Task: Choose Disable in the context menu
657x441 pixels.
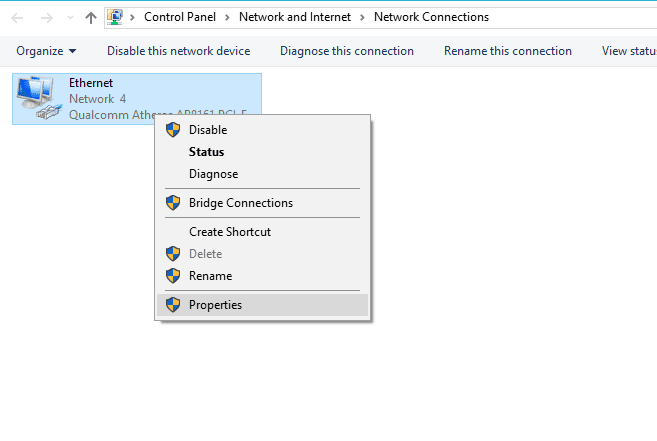Action: point(263,130)
